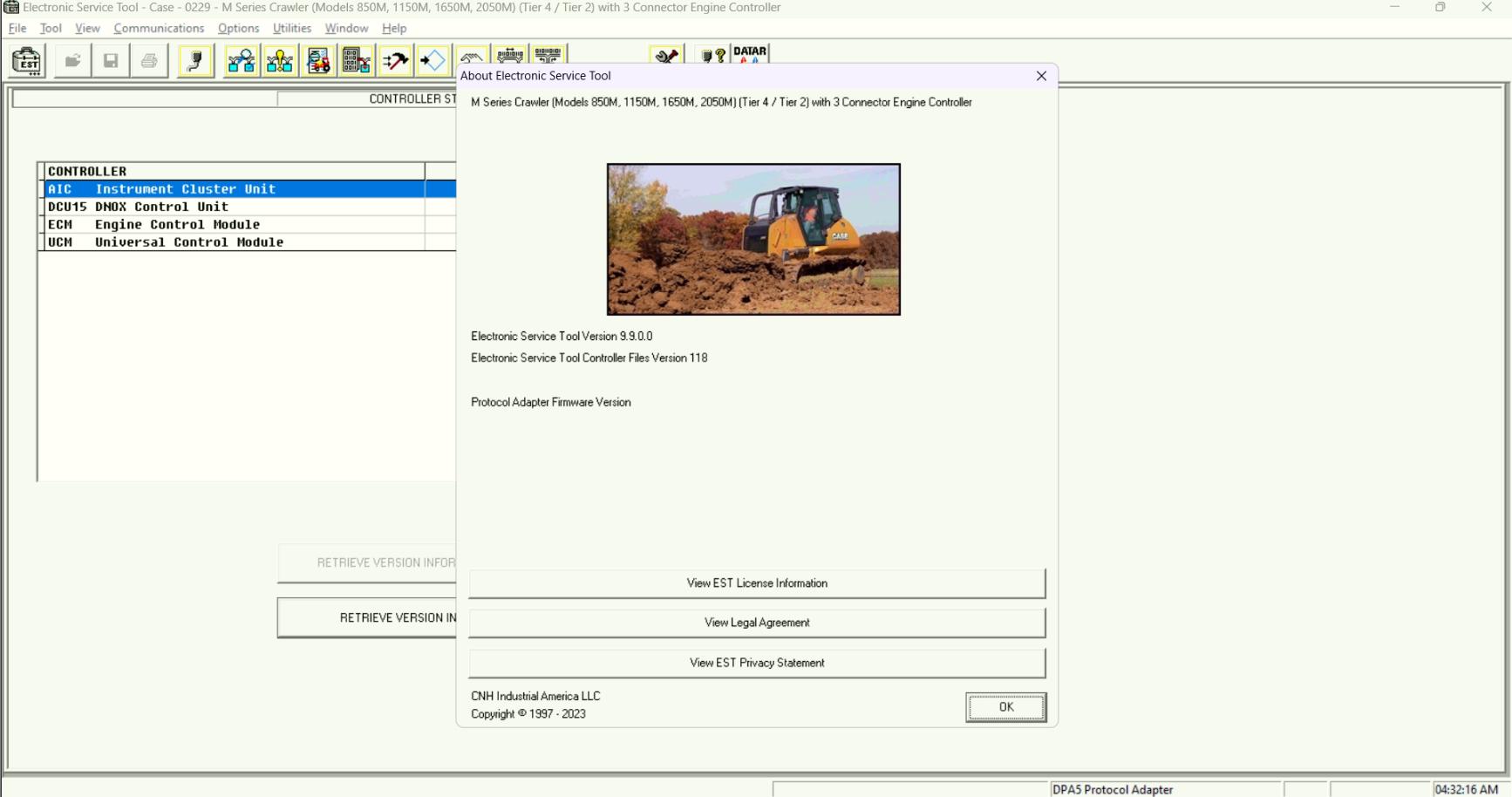The width and height of the screenshot is (1512, 797).
Task: Click the CNH Industrial America LLC text
Action: (x=535, y=696)
